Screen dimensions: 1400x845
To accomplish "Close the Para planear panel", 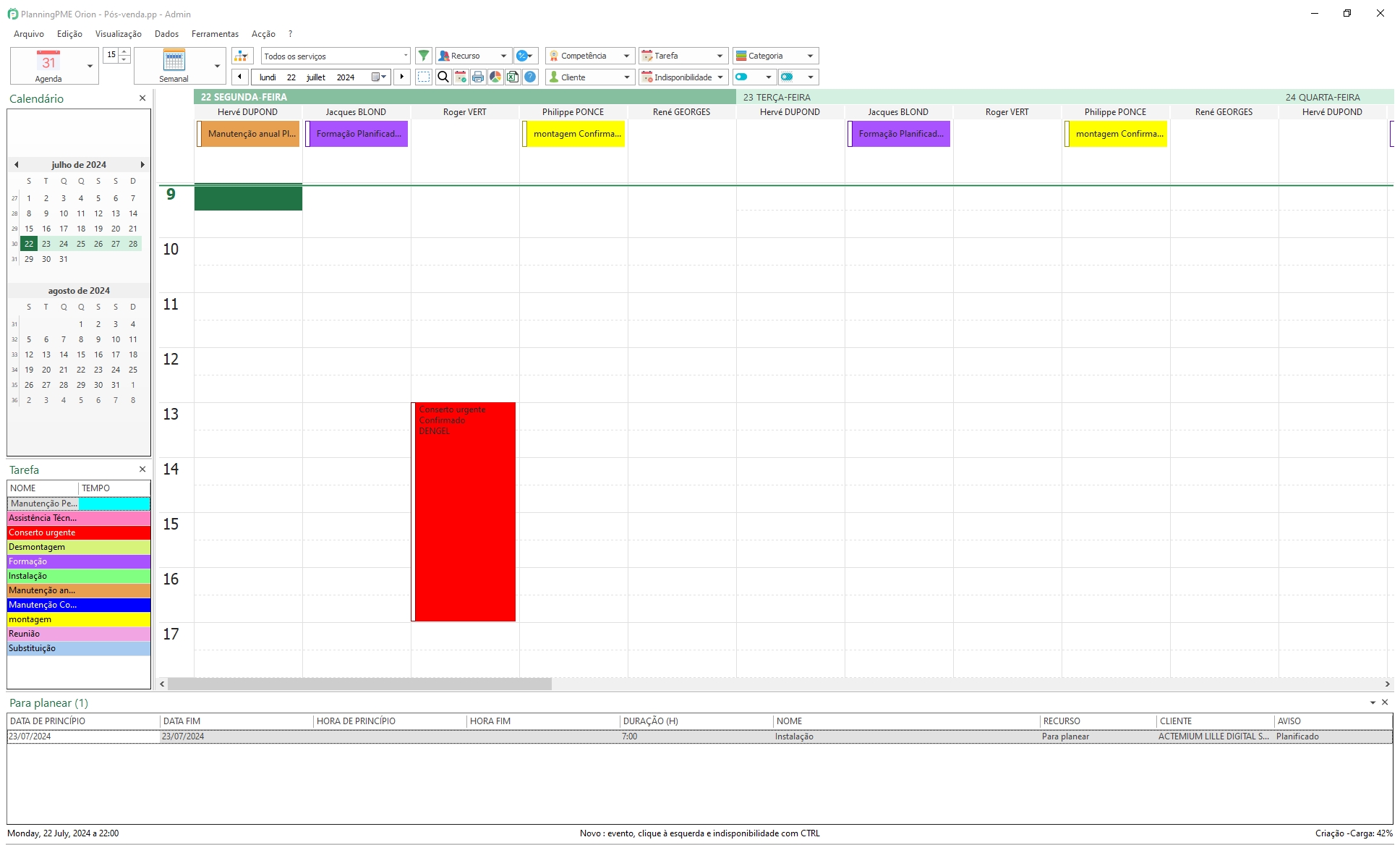I will click(x=1385, y=702).
